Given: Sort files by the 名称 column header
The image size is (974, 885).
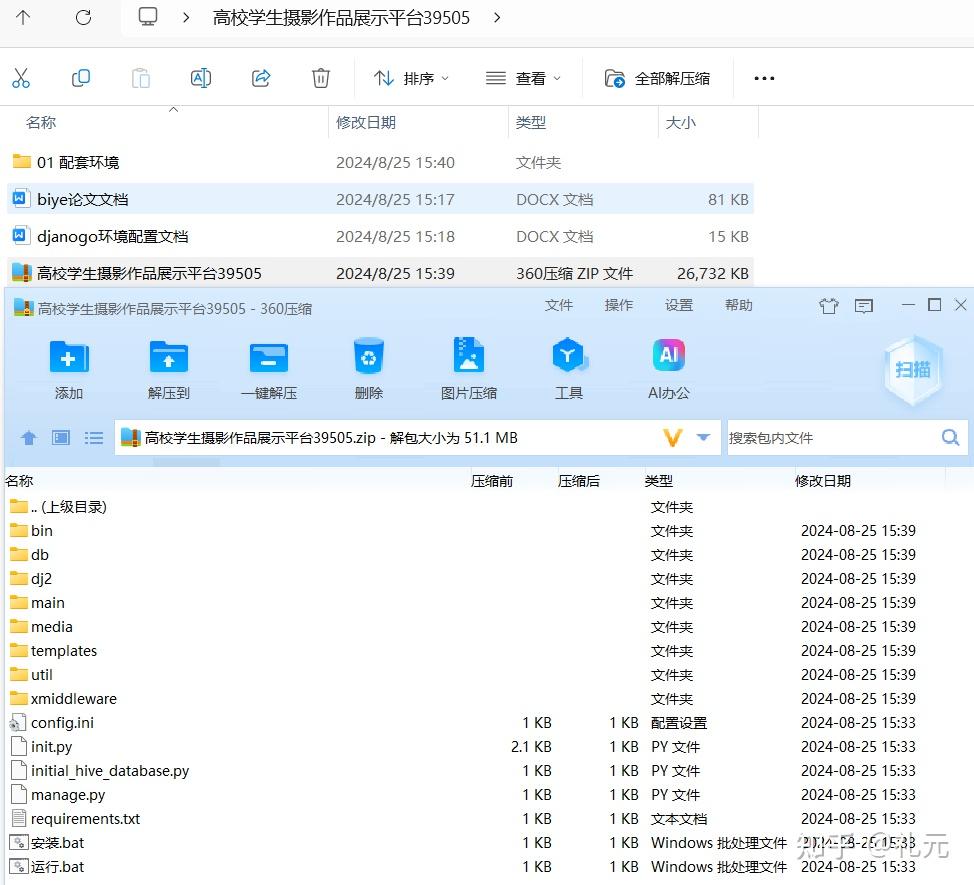Looking at the screenshot, I should pyautogui.click(x=40, y=122).
